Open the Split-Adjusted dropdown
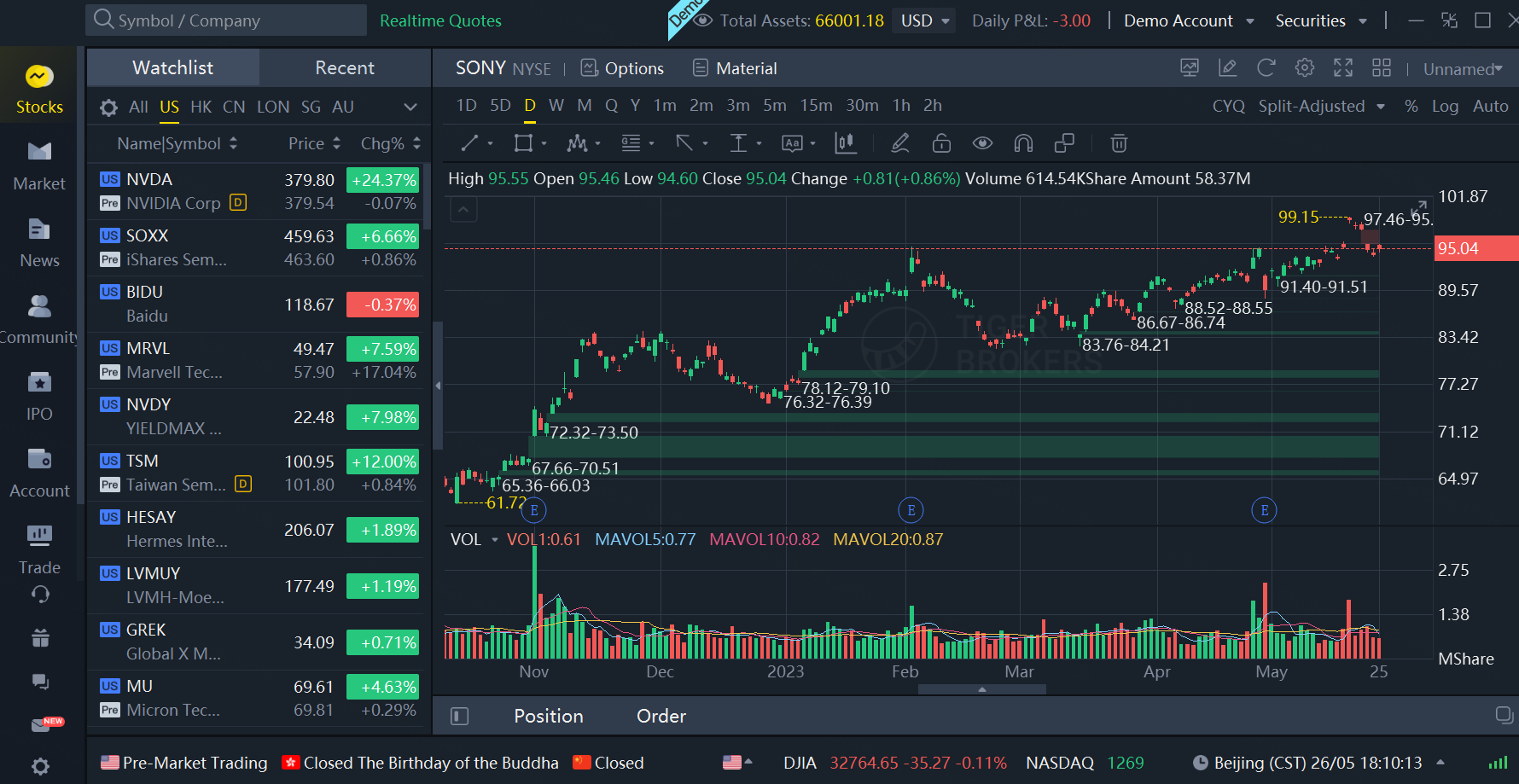The height and width of the screenshot is (784, 1519). tap(1321, 106)
